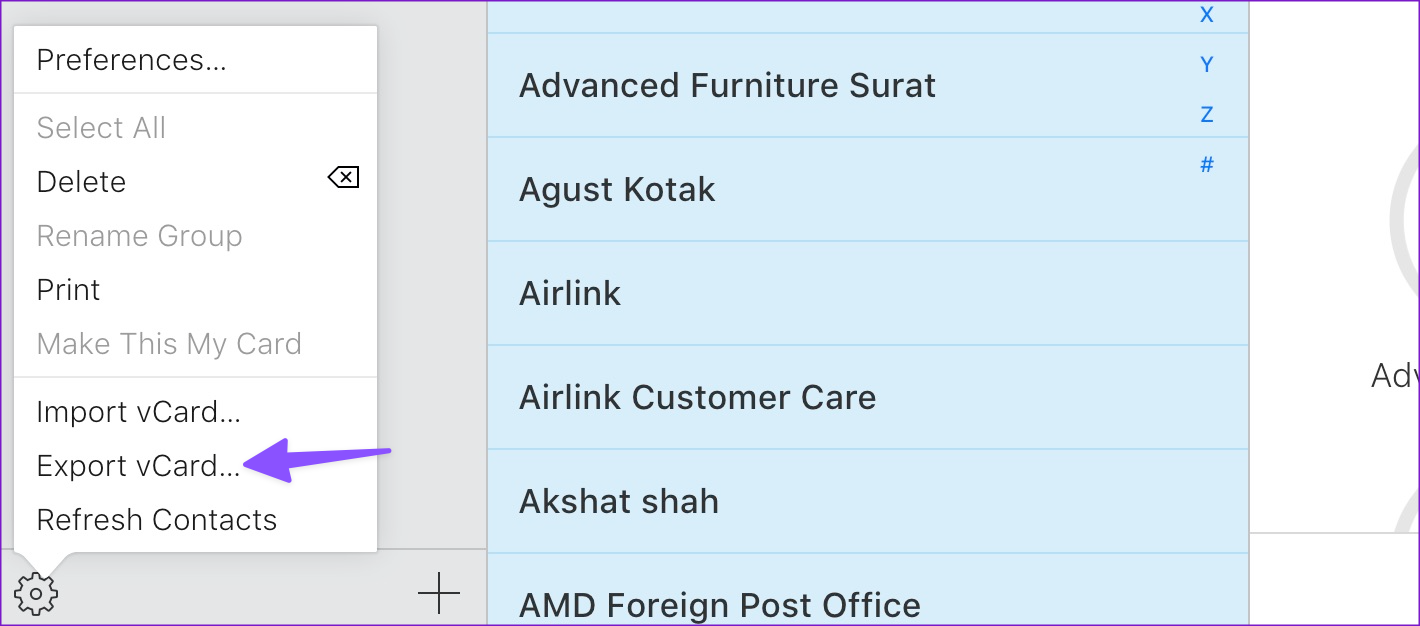The height and width of the screenshot is (626, 1420).
Task: Jump to letter X in index
Action: (1207, 15)
